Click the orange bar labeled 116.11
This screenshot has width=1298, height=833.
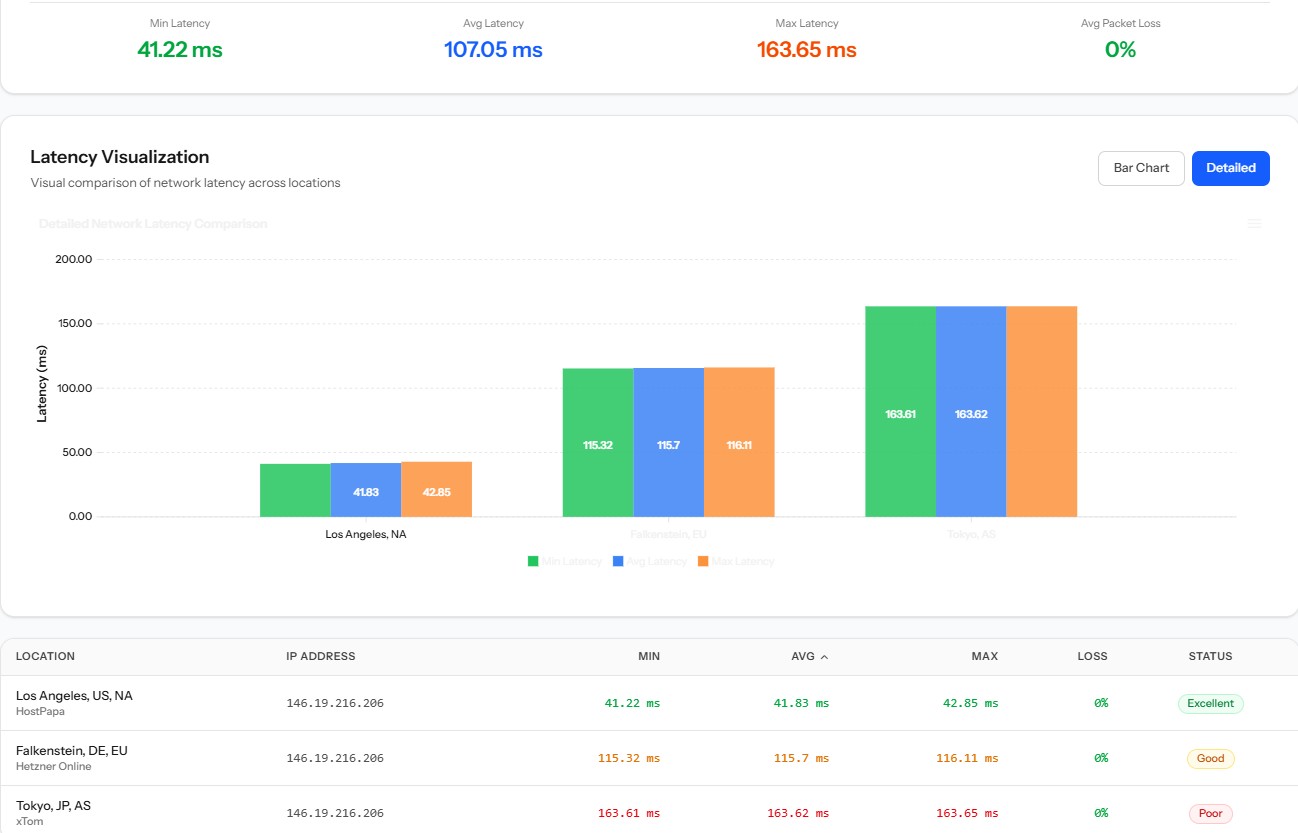[739, 442]
